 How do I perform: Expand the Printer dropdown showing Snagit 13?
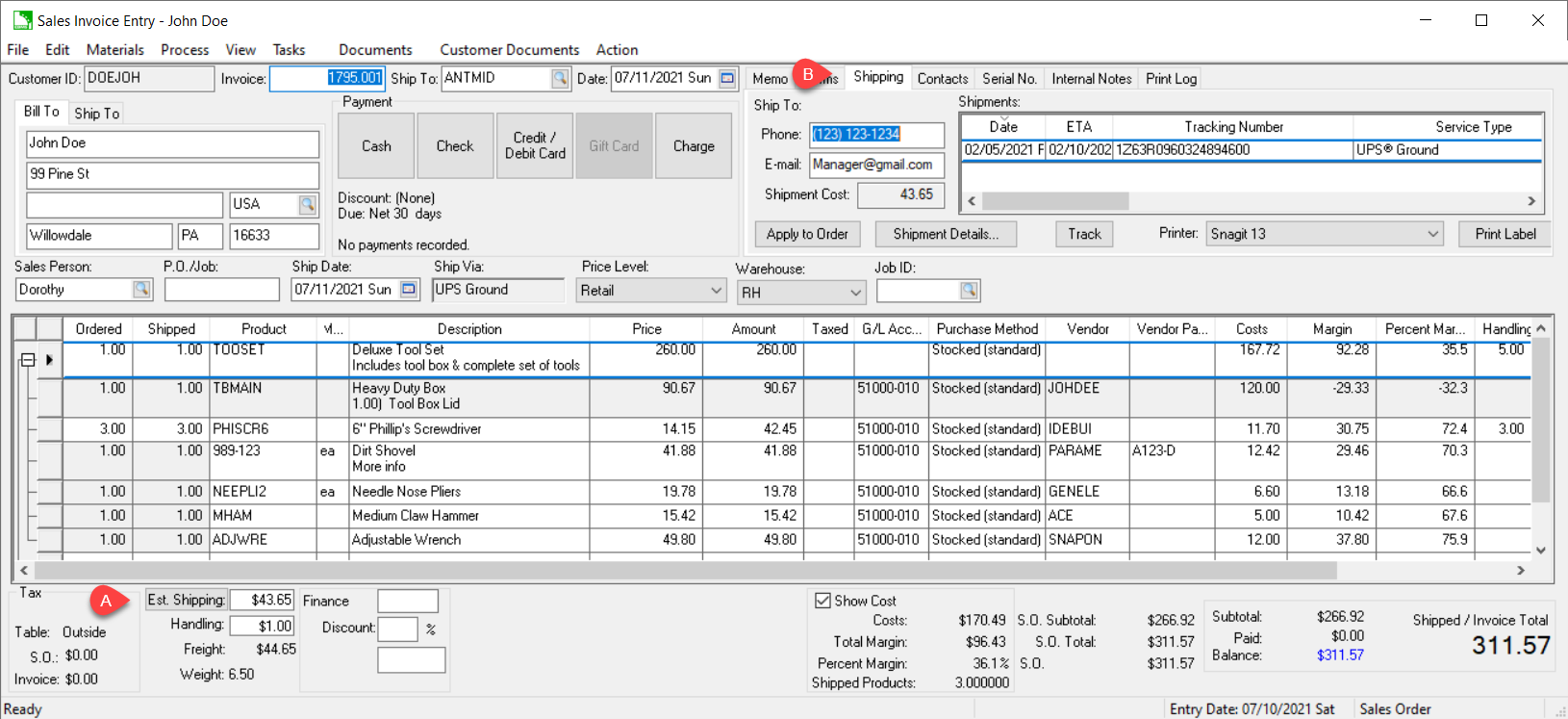(x=1432, y=234)
